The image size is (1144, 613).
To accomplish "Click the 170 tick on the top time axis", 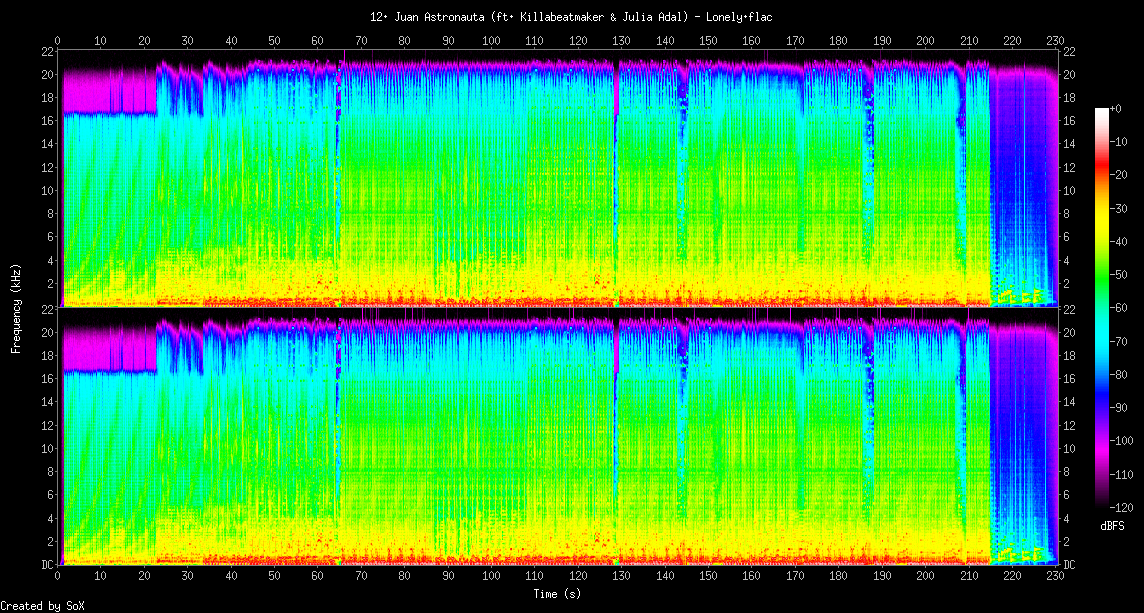I will click(x=795, y=40).
